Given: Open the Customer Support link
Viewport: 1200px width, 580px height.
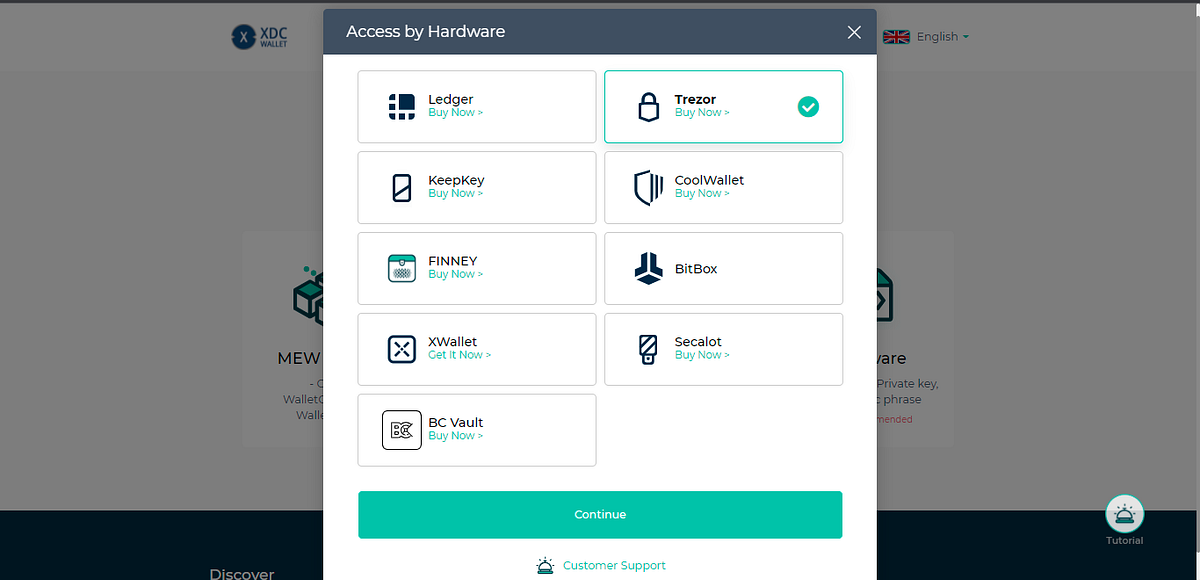Looking at the screenshot, I should pyautogui.click(x=614, y=565).
